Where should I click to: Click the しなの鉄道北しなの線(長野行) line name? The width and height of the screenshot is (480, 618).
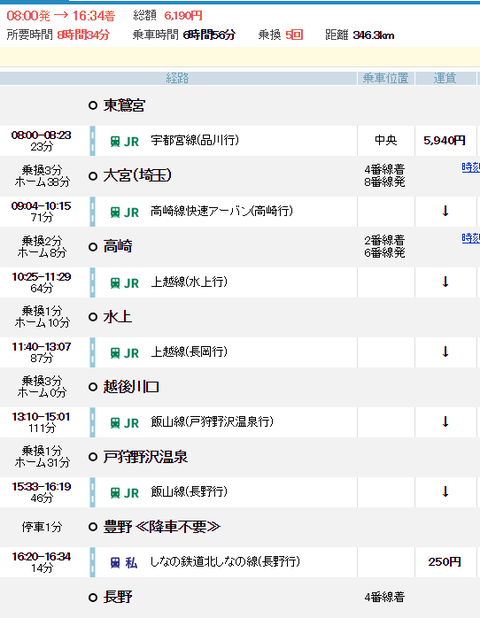225,562
